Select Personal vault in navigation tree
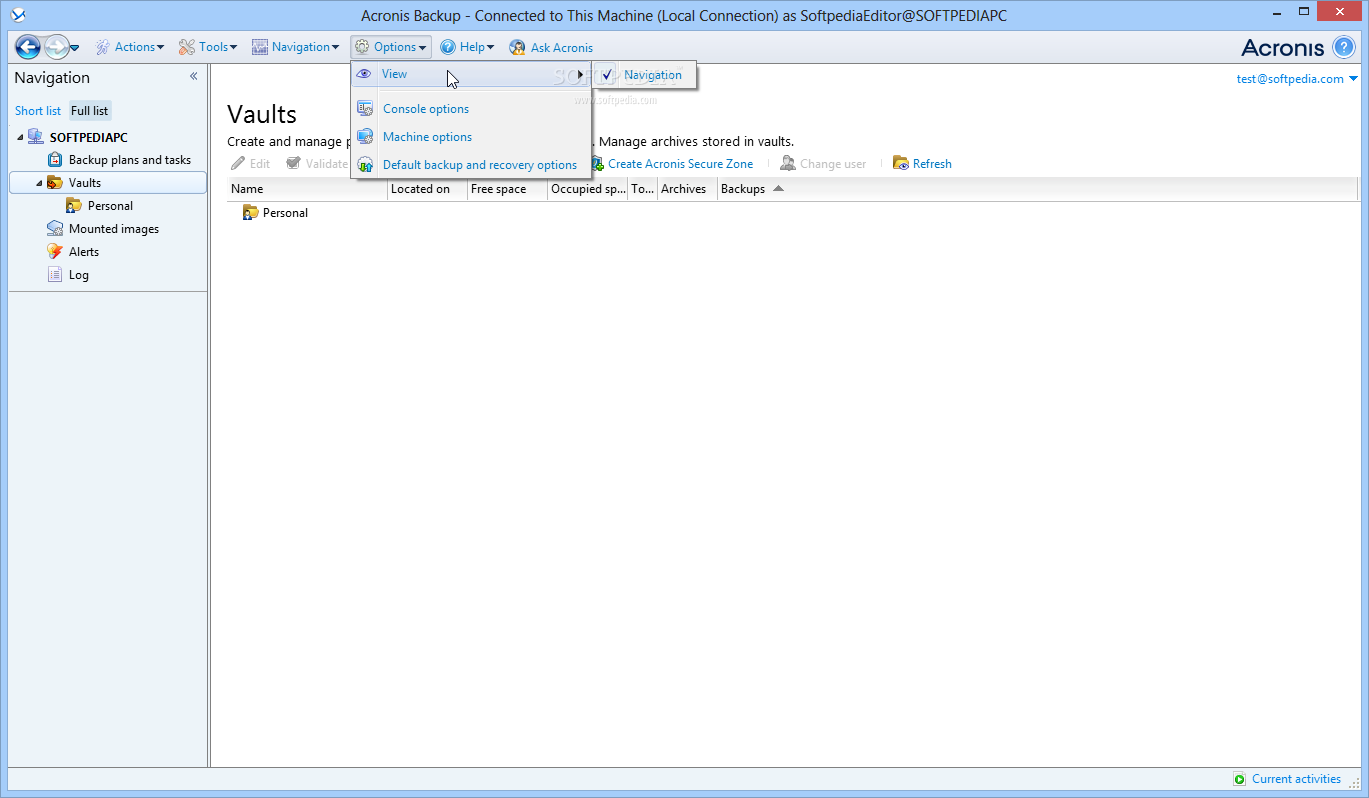Viewport: 1369px width, 798px height. 110,206
